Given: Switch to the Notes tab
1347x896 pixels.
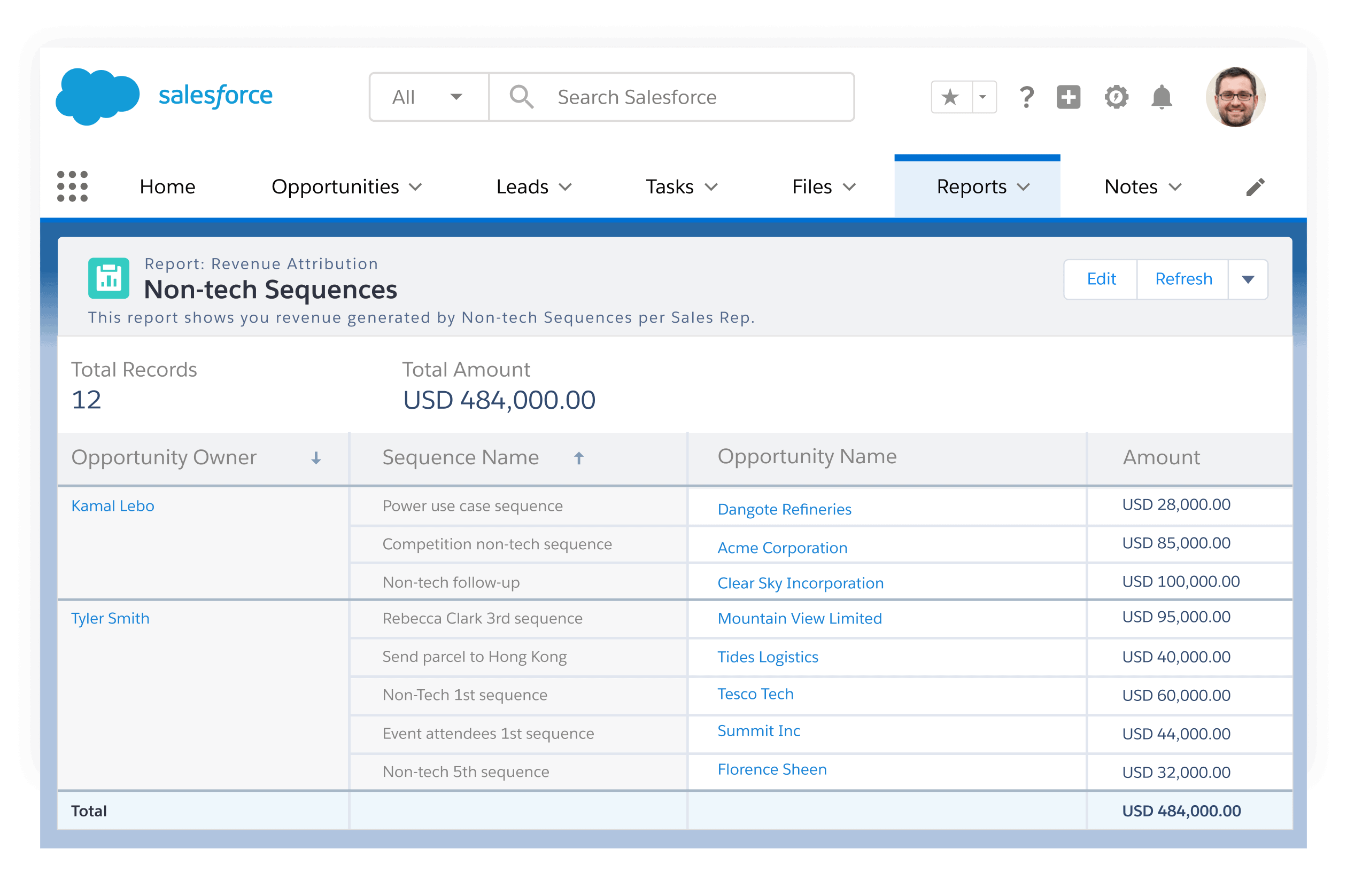Looking at the screenshot, I should point(1131,187).
